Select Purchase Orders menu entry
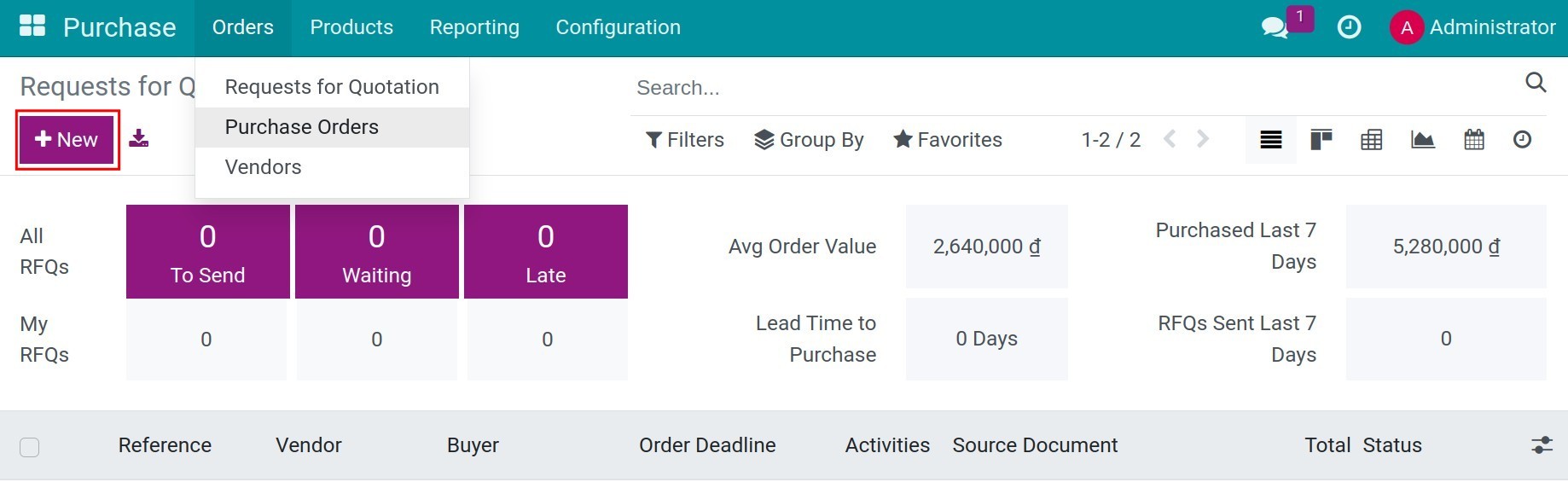The image size is (1568, 482). point(332,127)
